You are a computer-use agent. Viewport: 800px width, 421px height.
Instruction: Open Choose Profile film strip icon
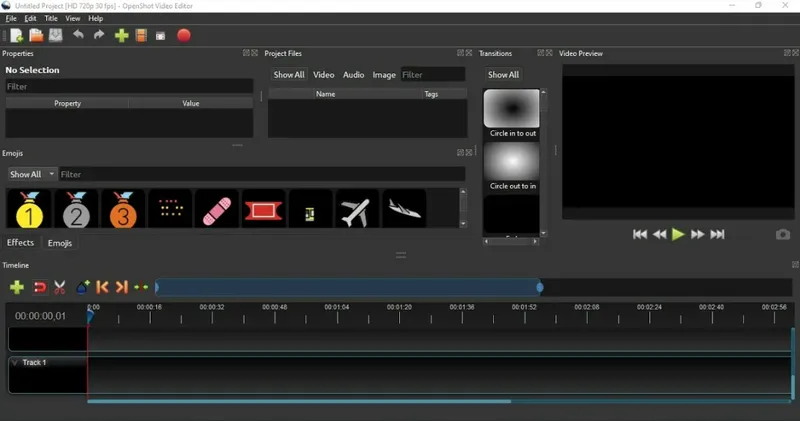coord(141,35)
